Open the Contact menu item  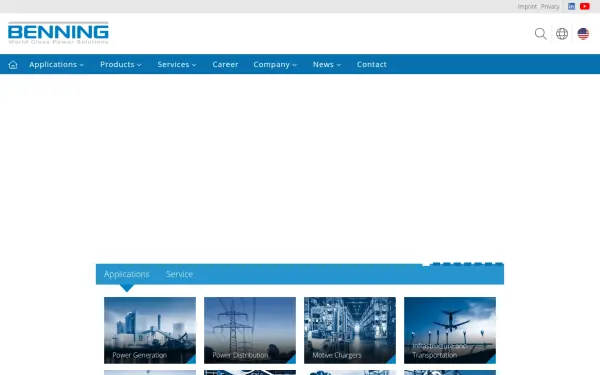tap(372, 64)
